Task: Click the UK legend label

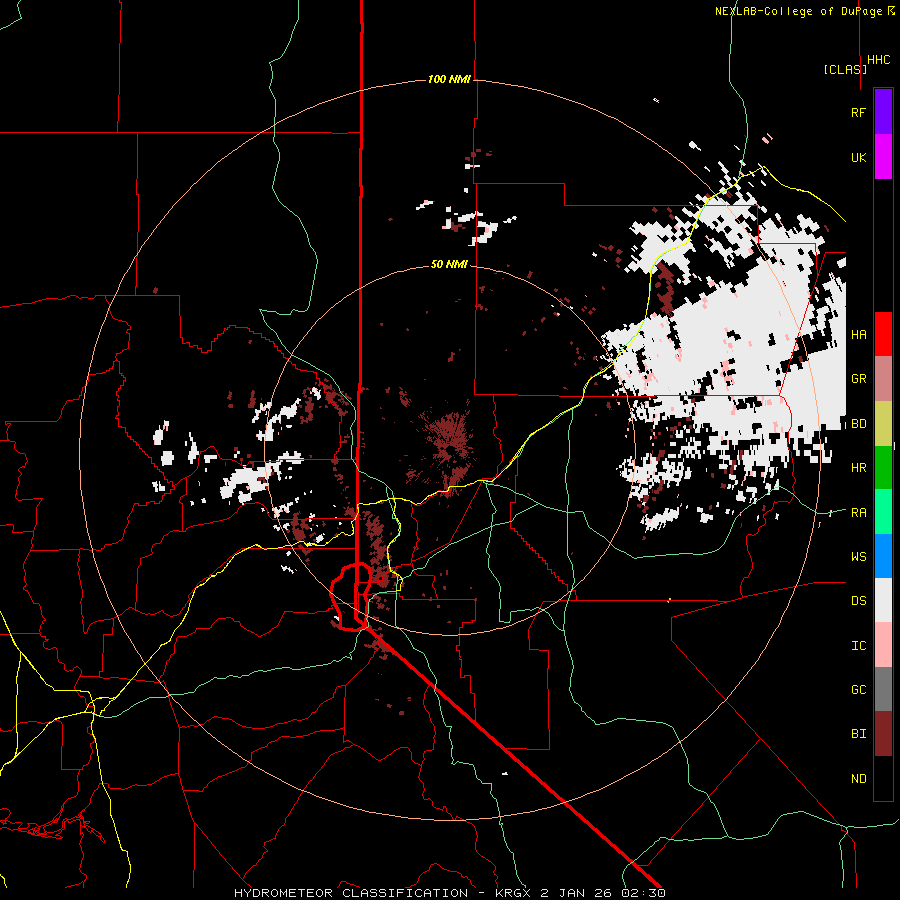Action: tap(858, 158)
